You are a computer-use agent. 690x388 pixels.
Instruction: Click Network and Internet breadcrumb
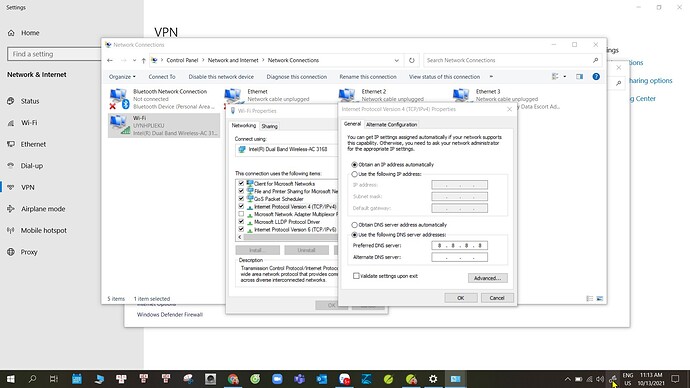click(233, 60)
